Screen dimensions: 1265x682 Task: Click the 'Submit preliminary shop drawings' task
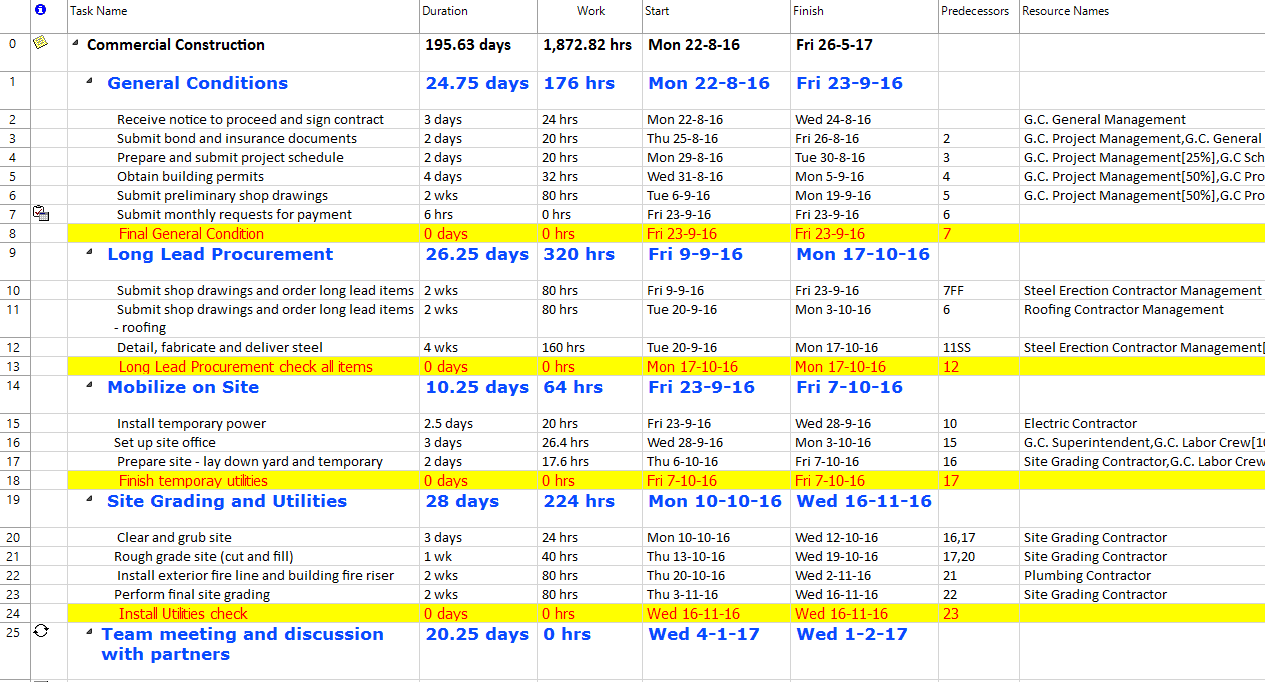coord(222,195)
